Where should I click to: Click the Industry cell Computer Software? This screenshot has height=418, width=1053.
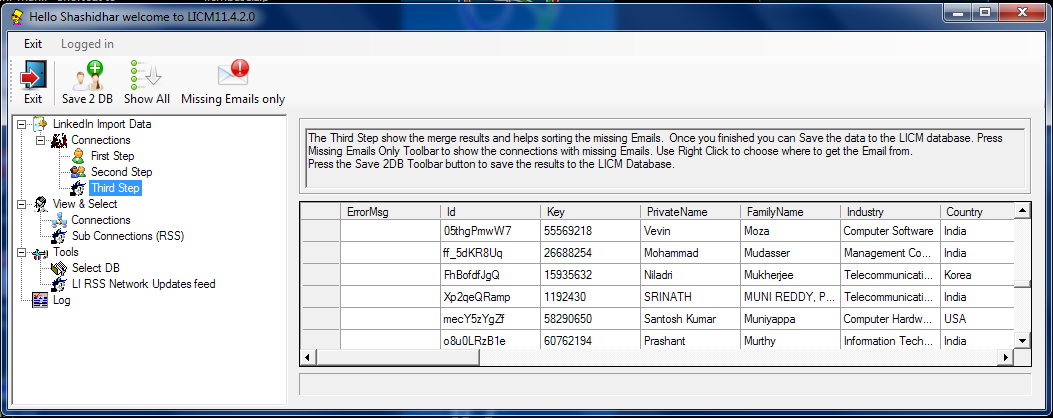pyautogui.click(x=890, y=231)
